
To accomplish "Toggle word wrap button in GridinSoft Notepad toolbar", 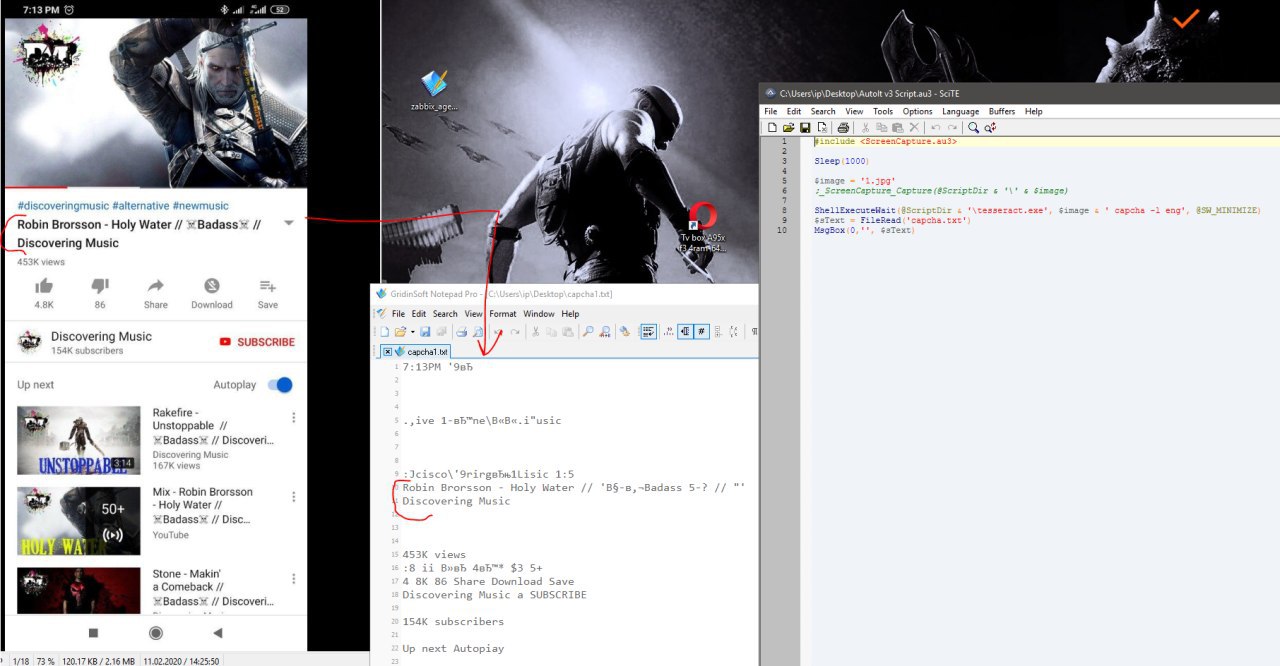I will 648,332.
